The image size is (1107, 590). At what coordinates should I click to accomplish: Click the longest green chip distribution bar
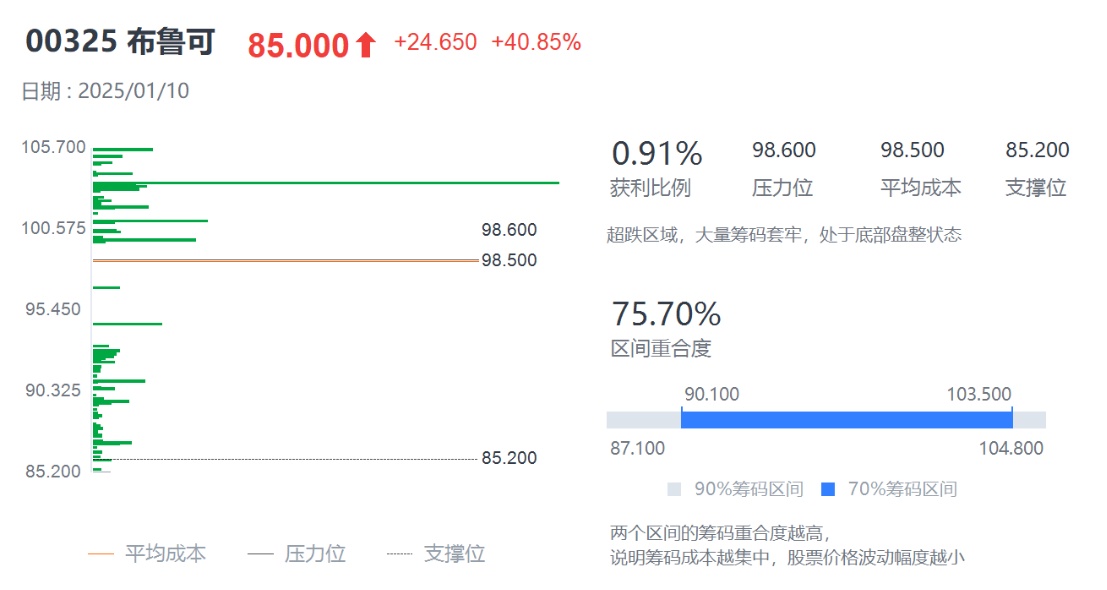[326, 183]
